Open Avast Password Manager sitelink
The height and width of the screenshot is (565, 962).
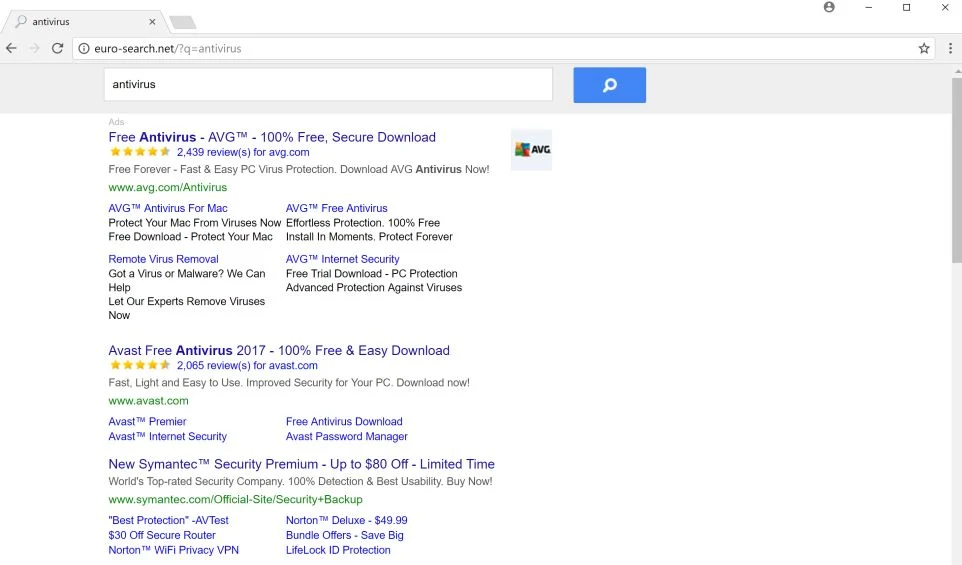click(x=347, y=436)
